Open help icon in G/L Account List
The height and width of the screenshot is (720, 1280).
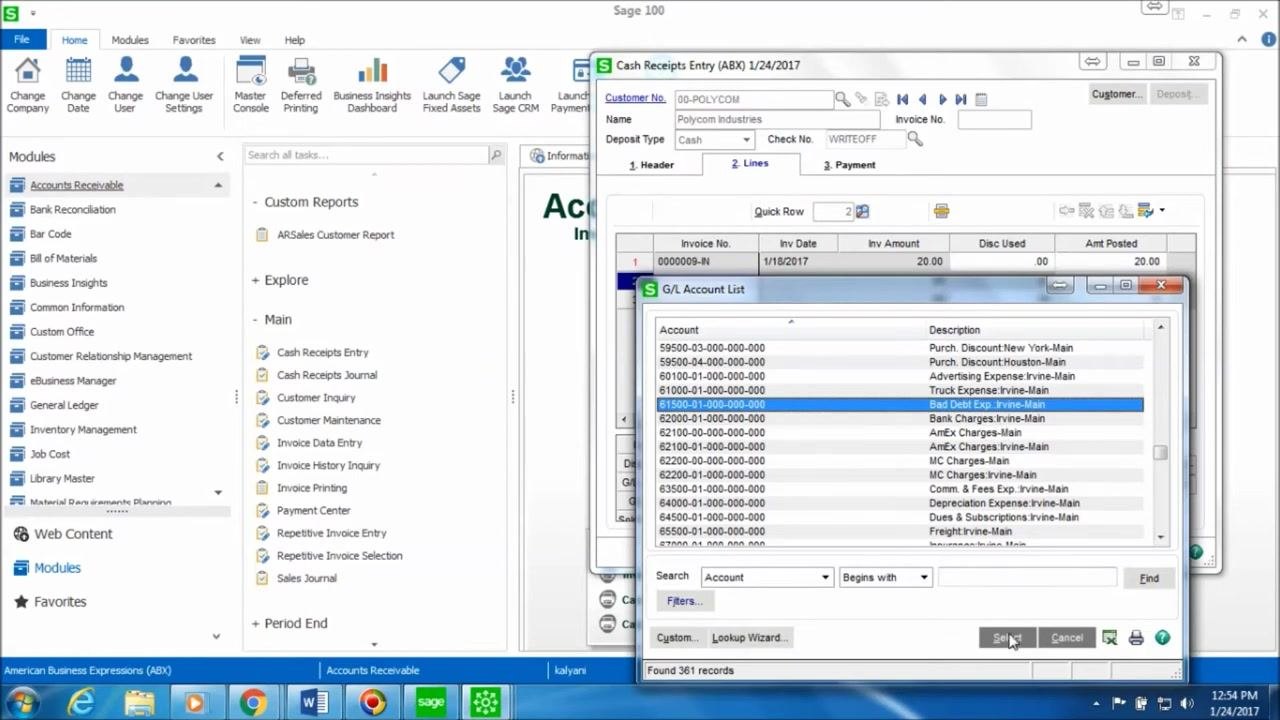[1162, 638]
